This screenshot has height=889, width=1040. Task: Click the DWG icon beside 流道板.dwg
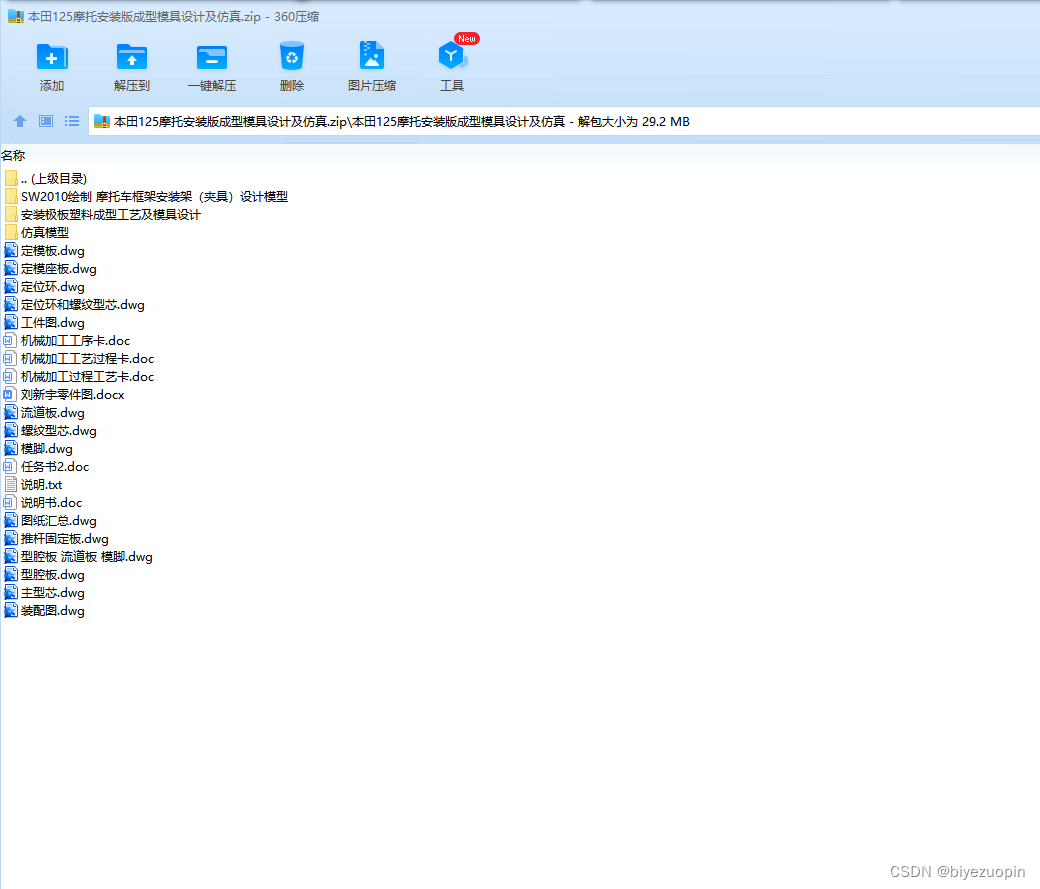coord(11,413)
